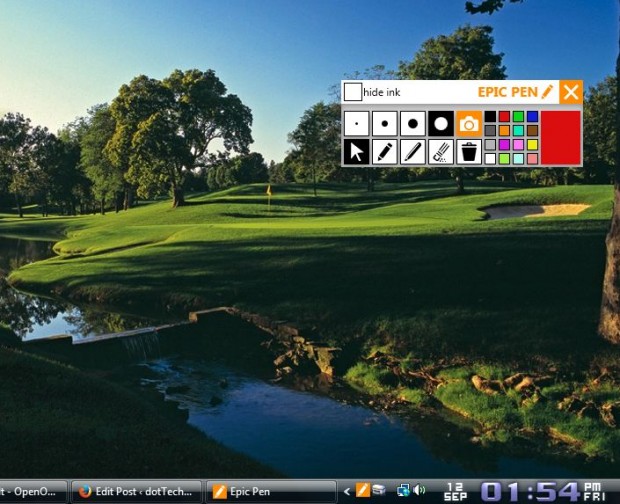Image resolution: width=620 pixels, height=504 pixels.
Task: Select the largest brush size
Action: pyautogui.click(x=441, y=124)
